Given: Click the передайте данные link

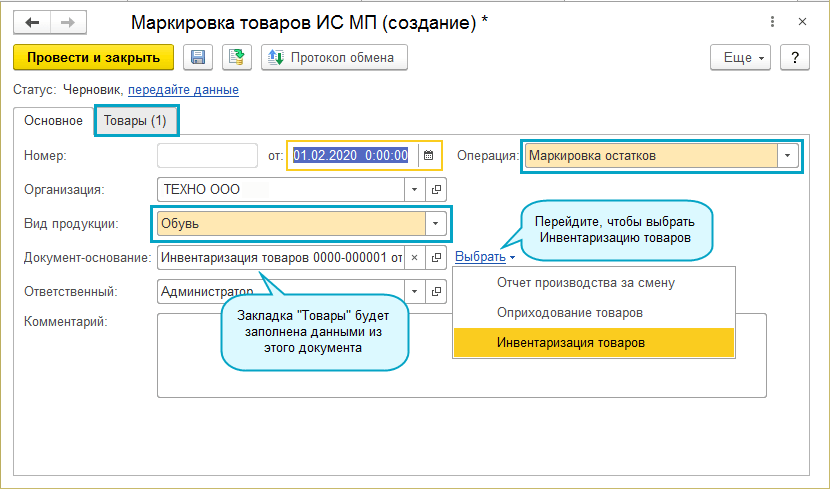Looking at the screenshot, I should point(183,90).
